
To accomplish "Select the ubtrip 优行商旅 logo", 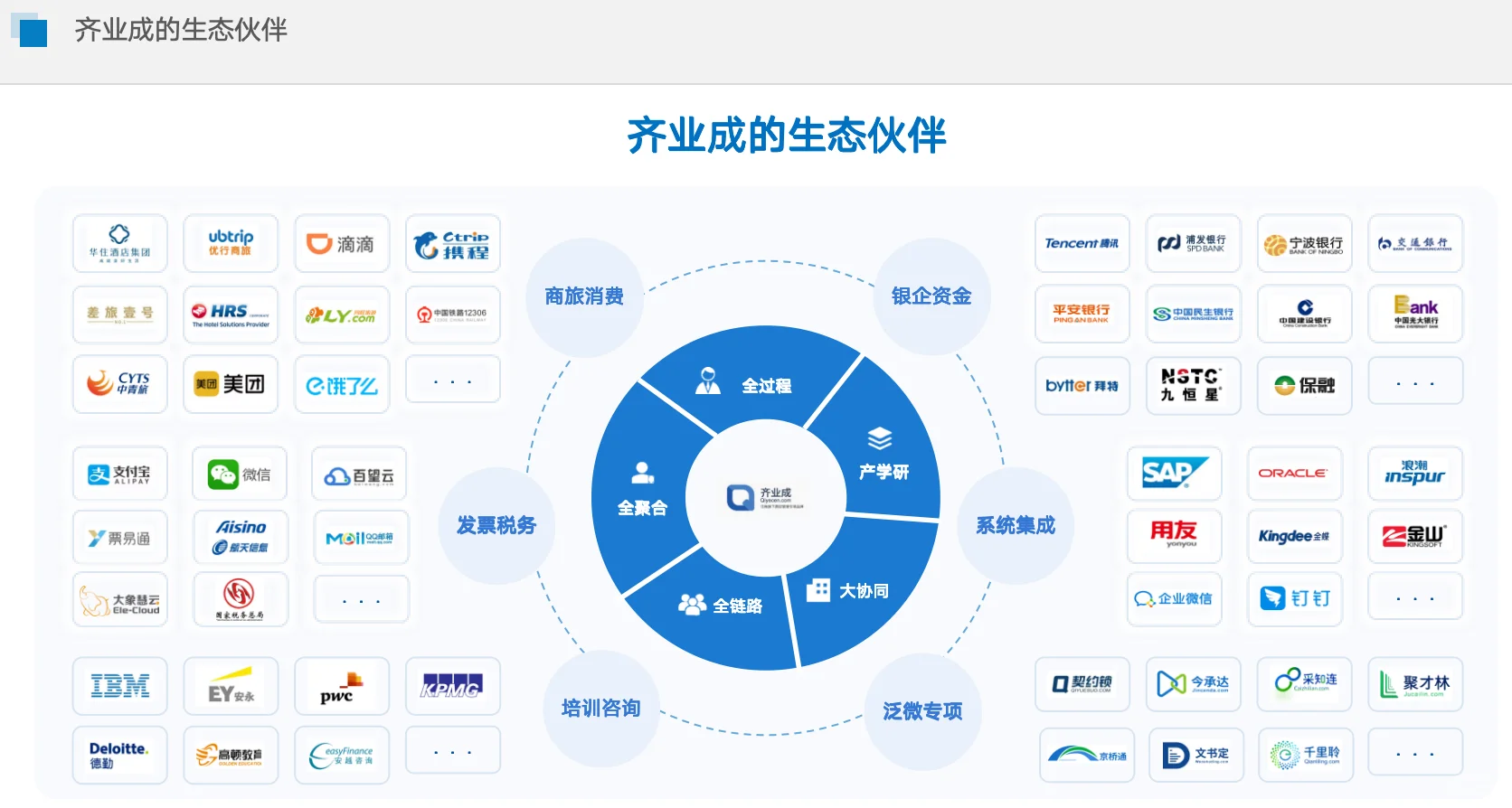I will tap(231, 243).
